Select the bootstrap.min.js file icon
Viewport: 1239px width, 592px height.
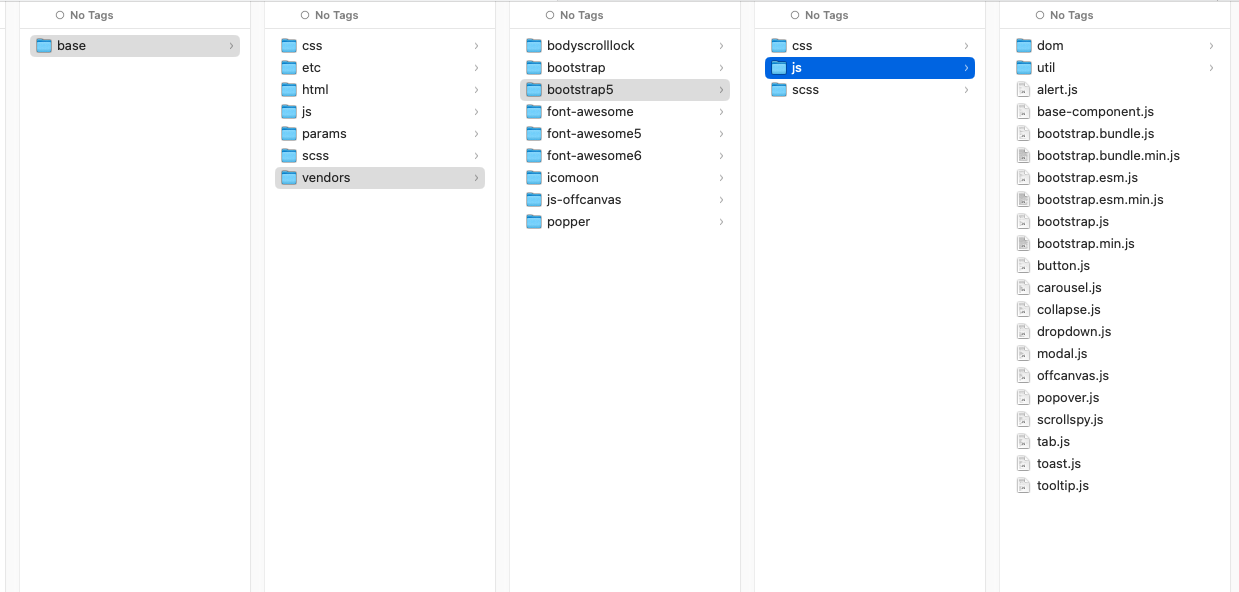click(x=1023, y=244)
